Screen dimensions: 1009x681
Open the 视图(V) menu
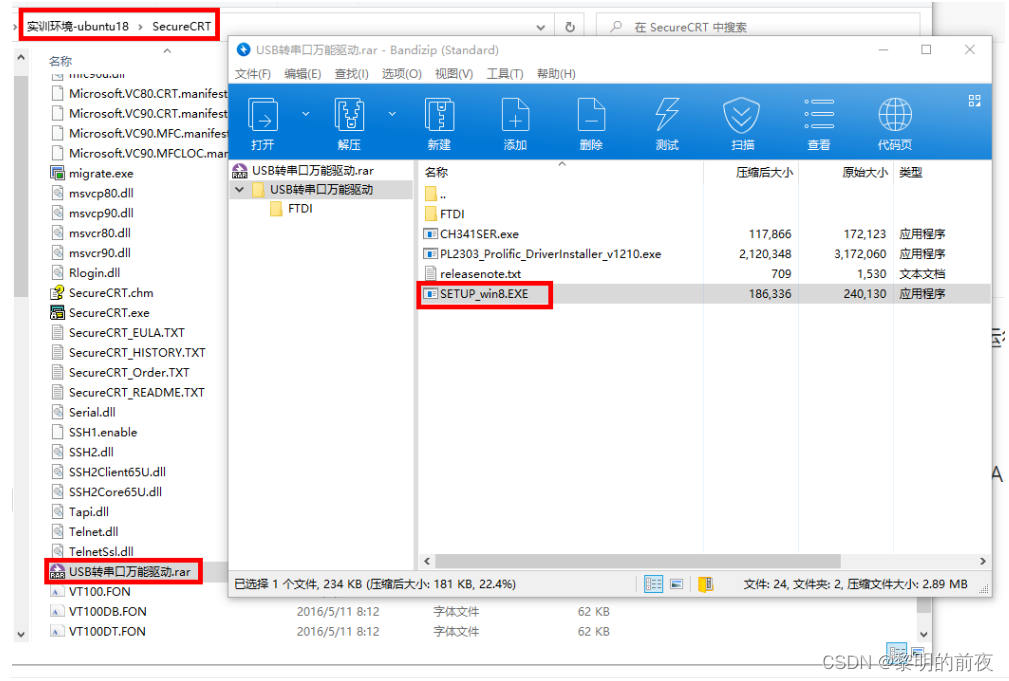tap(454, 73)
